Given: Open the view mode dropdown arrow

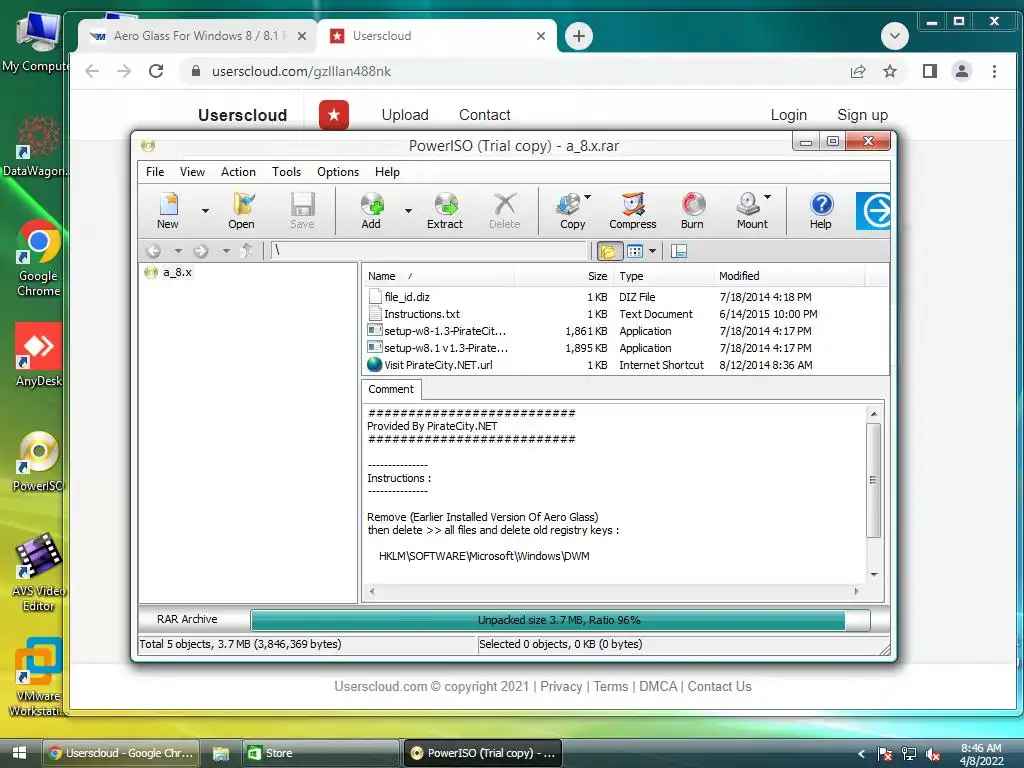Looking at the screenshot, I should tap(652, 251).
